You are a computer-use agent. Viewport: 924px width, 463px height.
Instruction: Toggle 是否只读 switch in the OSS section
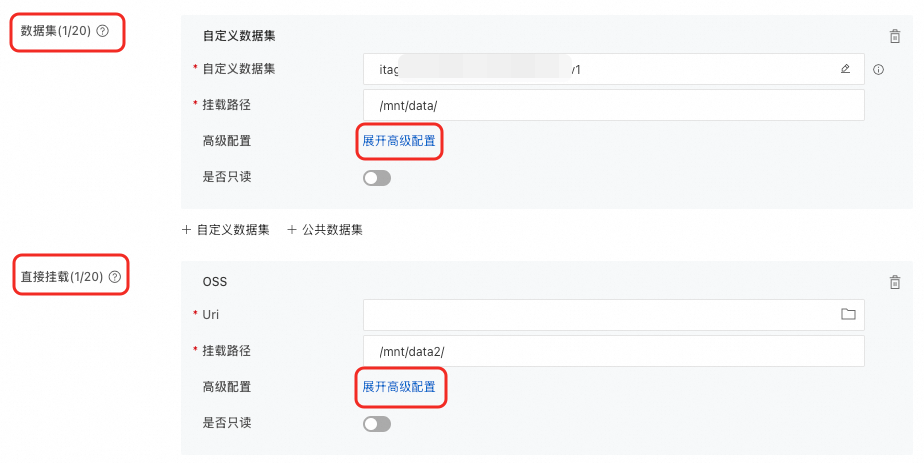coord(377,424)
